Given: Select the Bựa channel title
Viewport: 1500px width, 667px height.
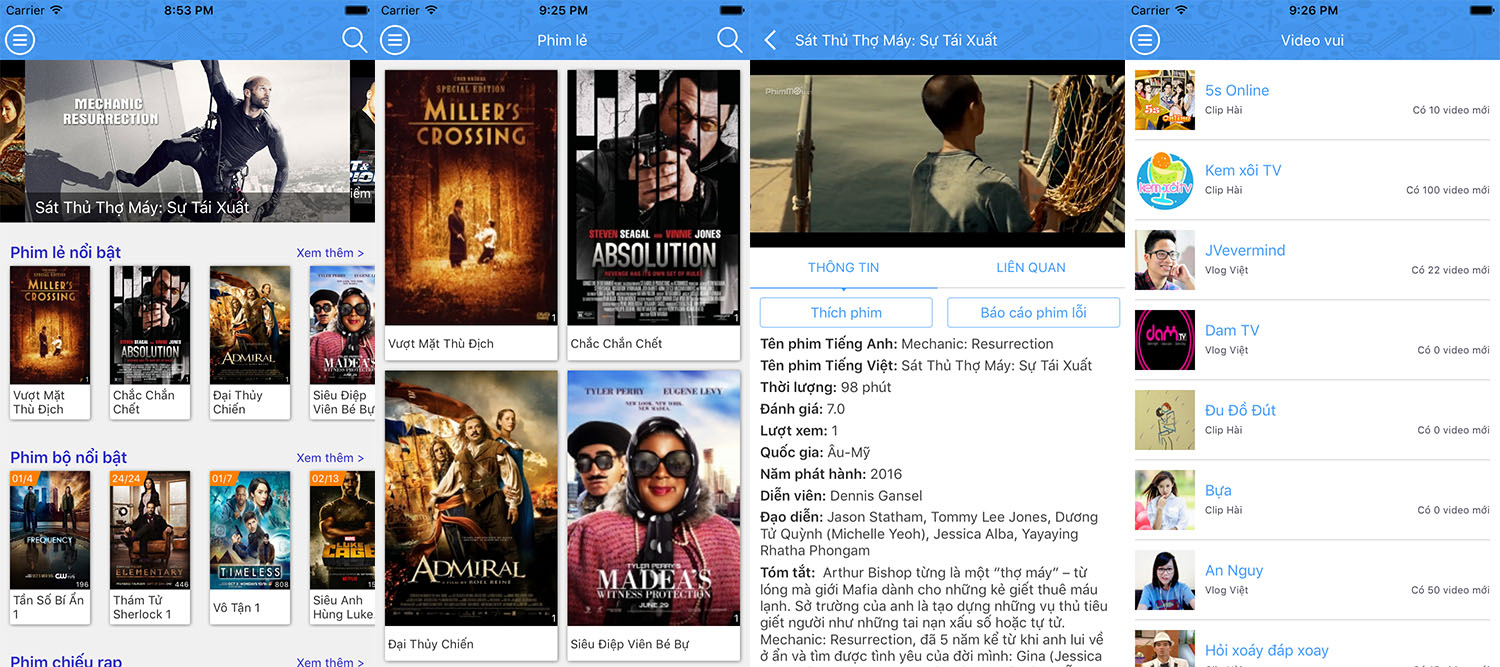Looking at the screenshot, I should 1218,490.
